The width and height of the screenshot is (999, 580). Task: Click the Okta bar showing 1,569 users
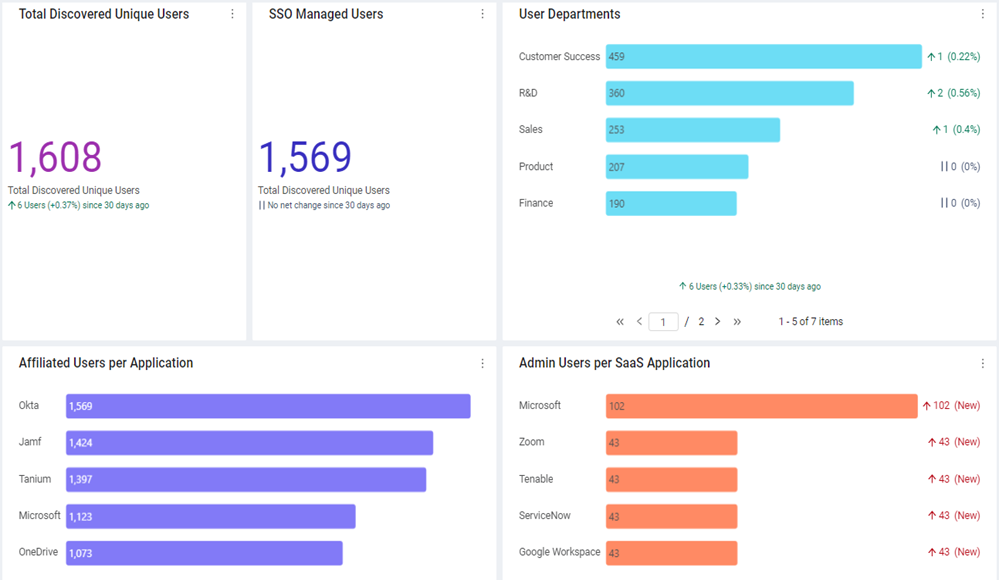[x=268, y=406]
